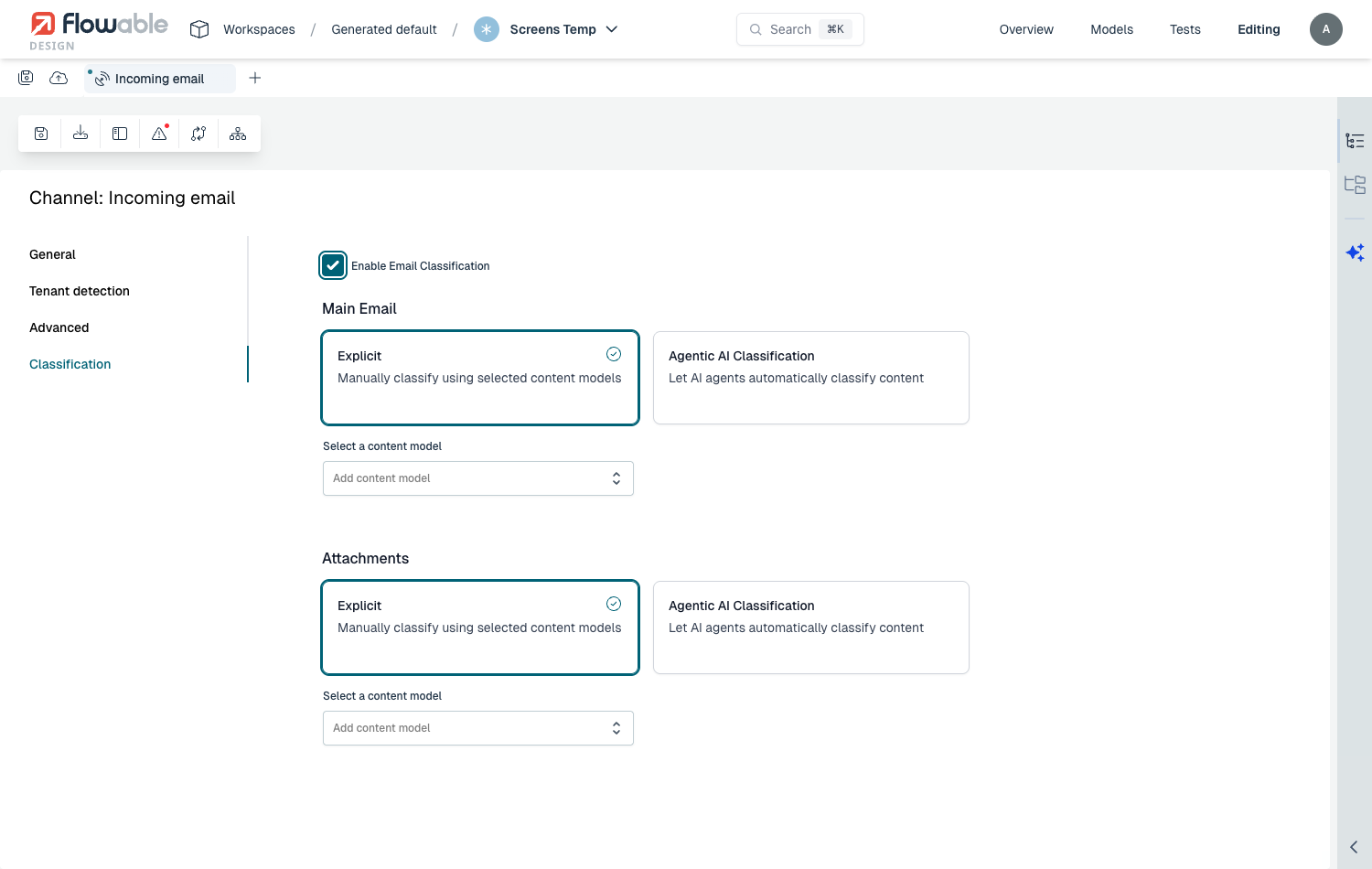Toggle Enable Email Classification checkbox
This screenshot has height=869, width=1372.
click(x=333, y=265)
